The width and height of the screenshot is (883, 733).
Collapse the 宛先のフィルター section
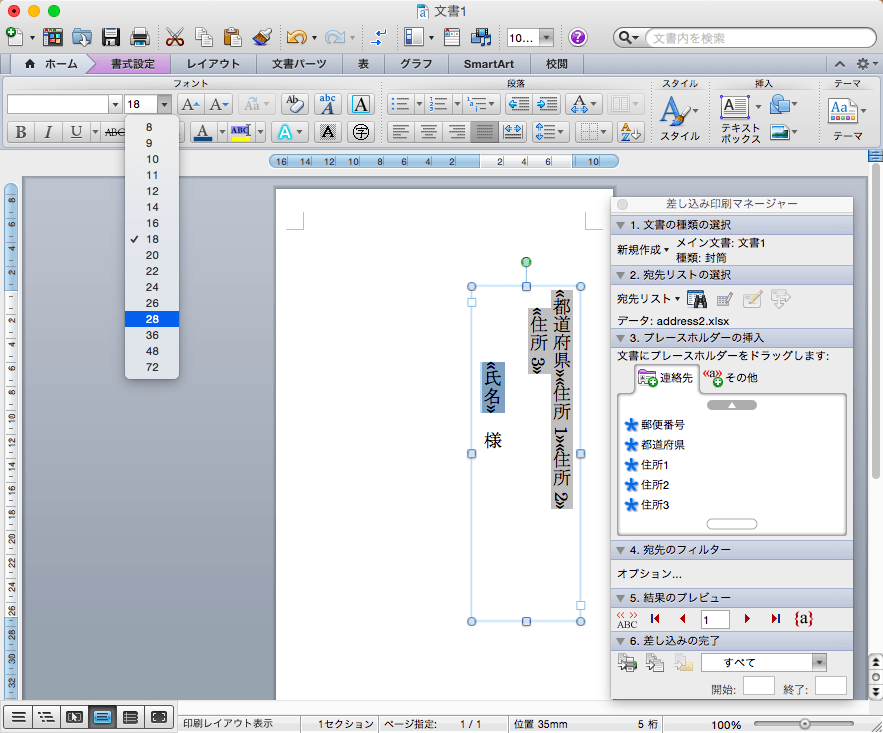coord(621,551)
